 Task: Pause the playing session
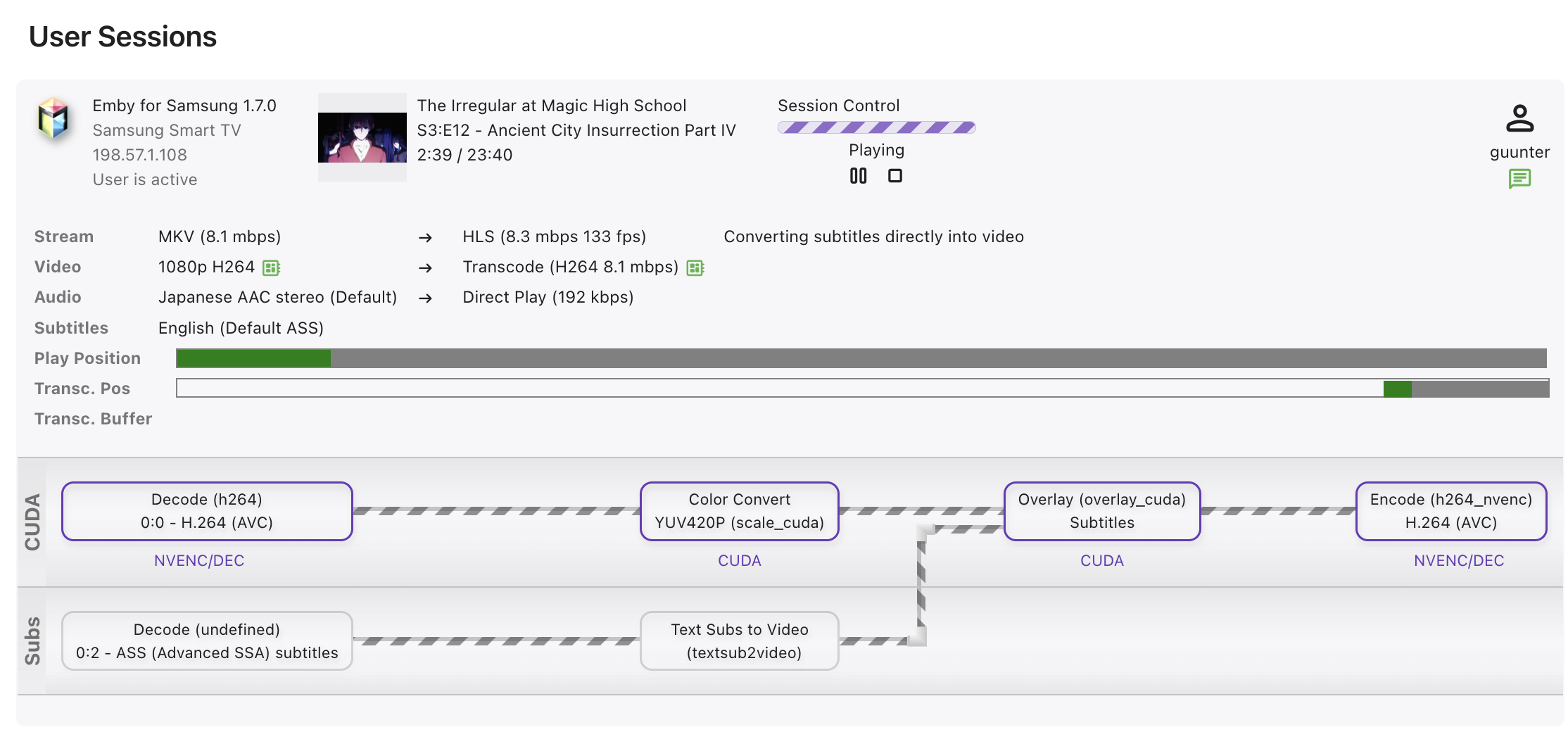click(x=858, y=176)
